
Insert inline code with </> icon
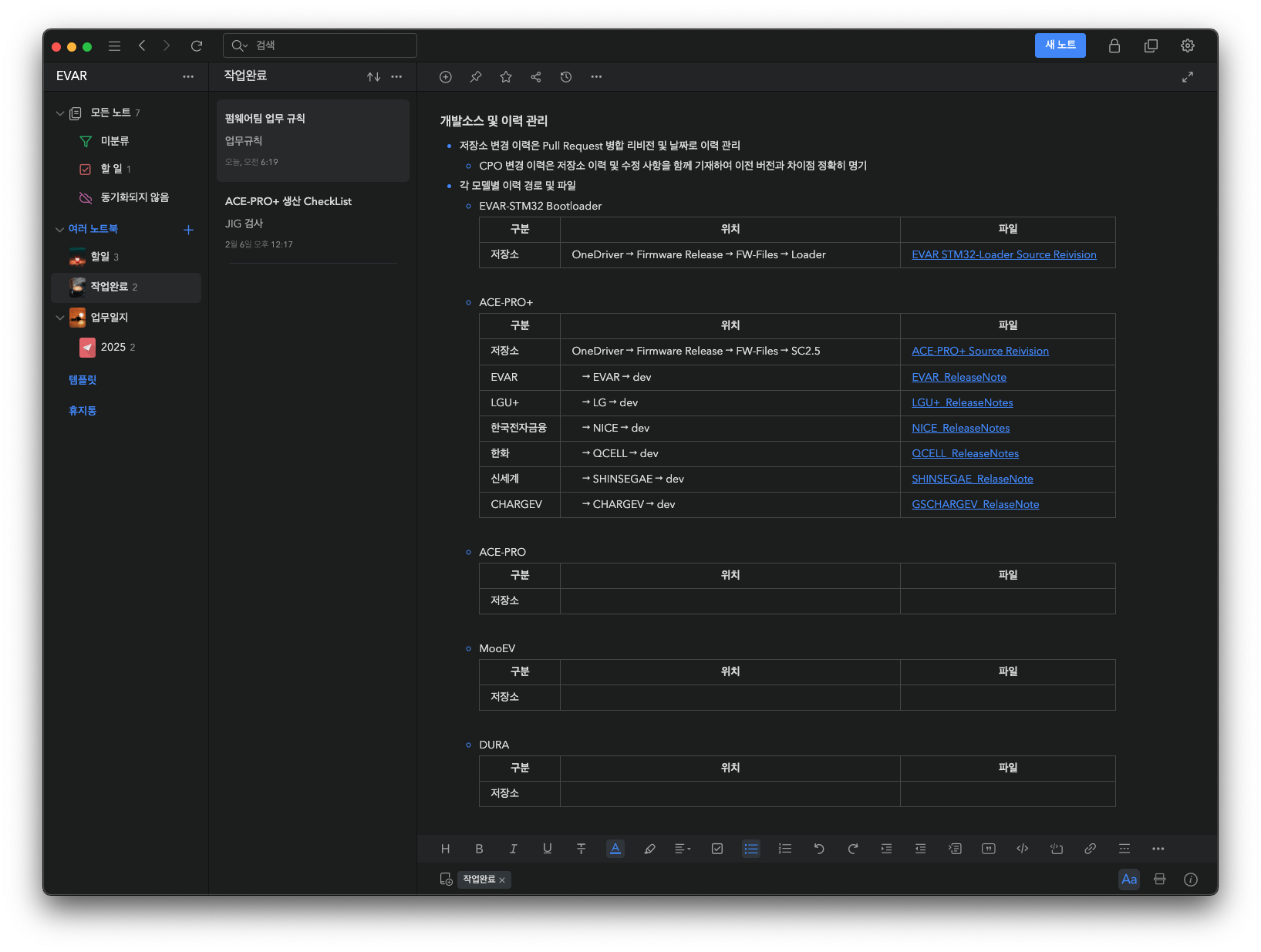[1023, 849]
